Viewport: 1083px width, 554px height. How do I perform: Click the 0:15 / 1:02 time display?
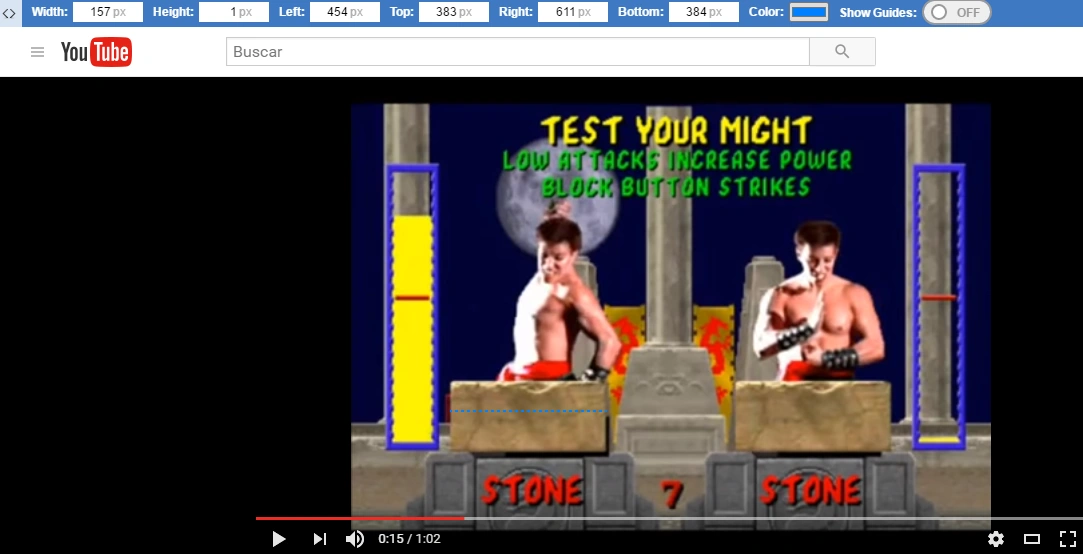tap(409, 539)
